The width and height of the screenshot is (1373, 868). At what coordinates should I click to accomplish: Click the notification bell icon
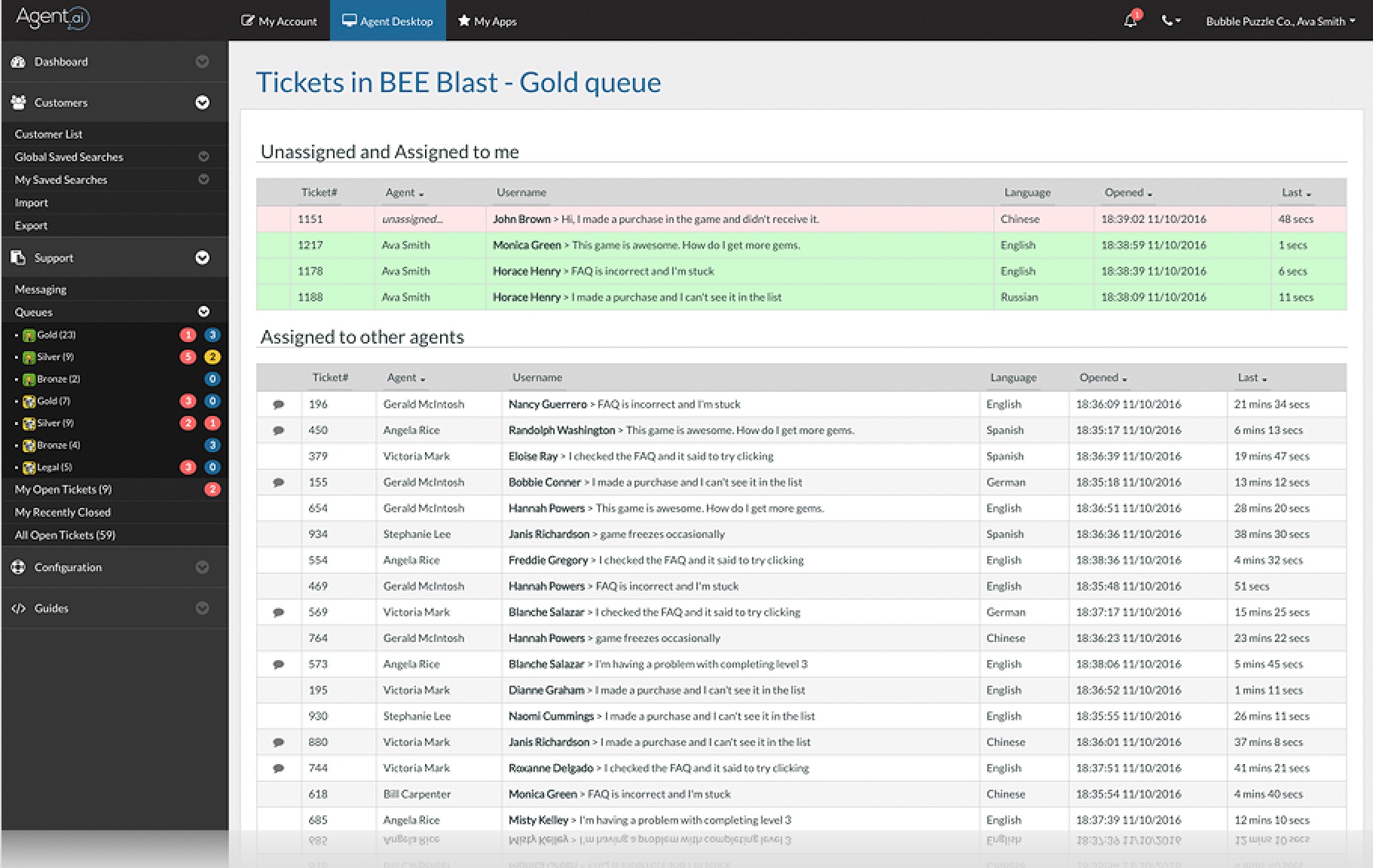[x=1130, y=21]
